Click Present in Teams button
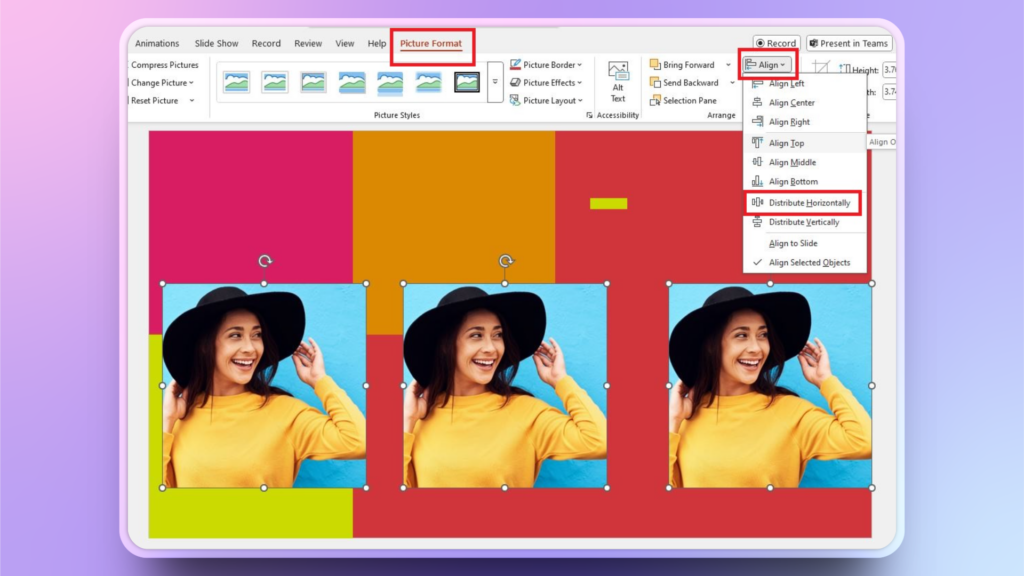 click(849, 43)
